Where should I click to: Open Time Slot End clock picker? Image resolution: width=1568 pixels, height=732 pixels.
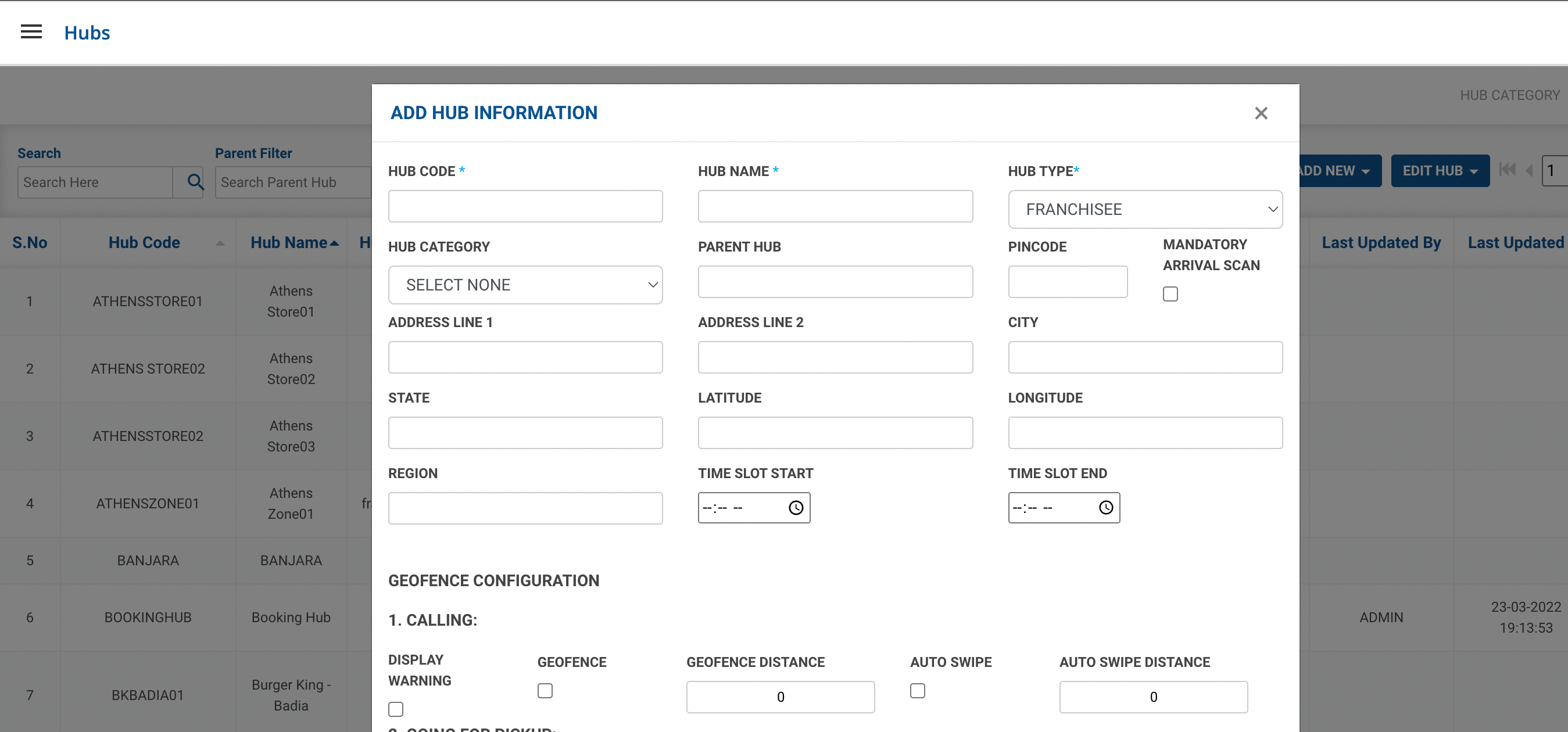[x=1105, y=508]
